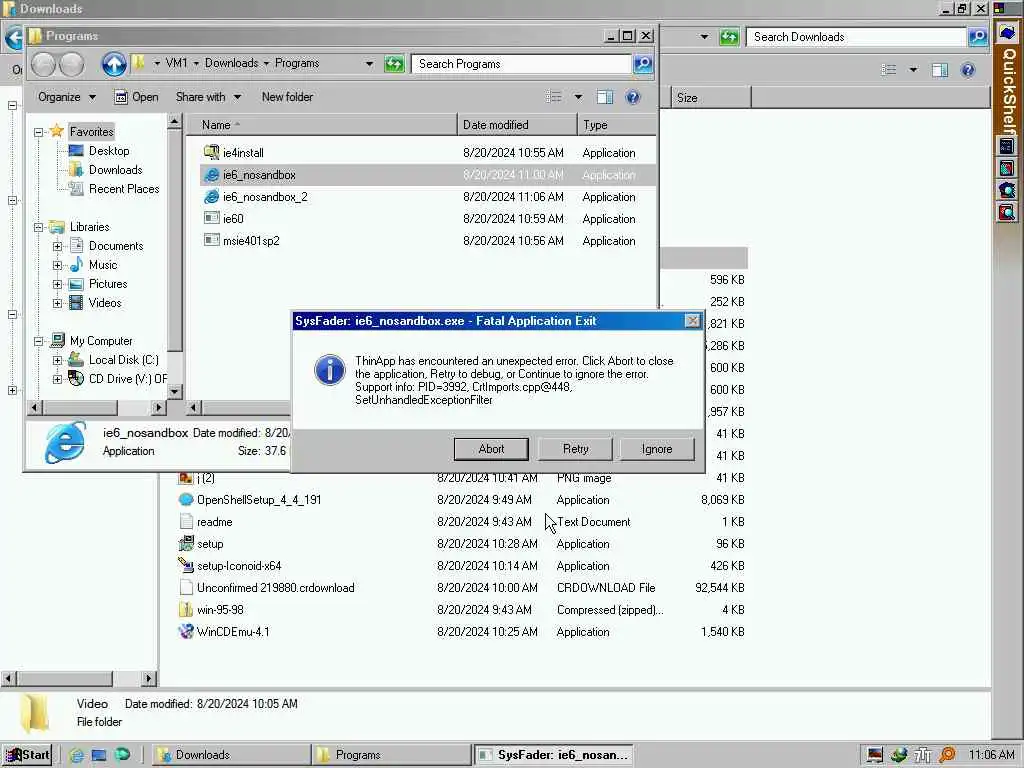Click the Up arrow in Programs window
1024x768 pixels.
tap(114, 64)
